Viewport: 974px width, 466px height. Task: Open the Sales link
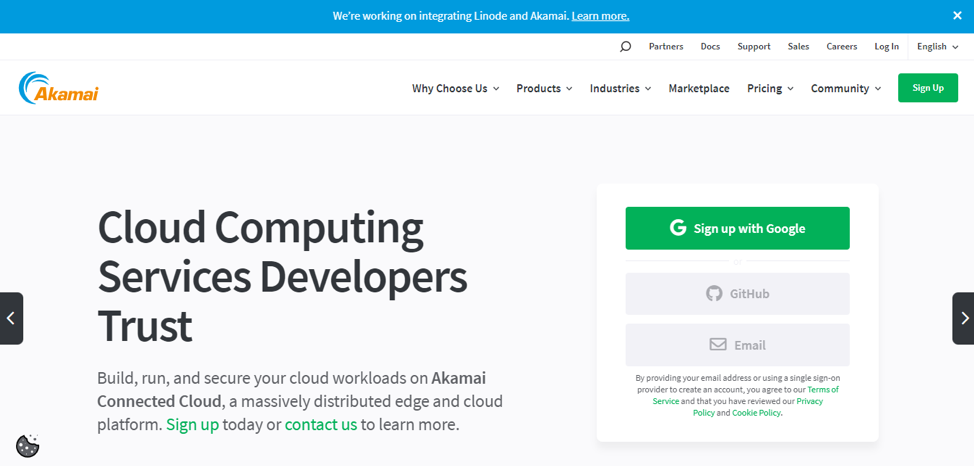pos(798,47)
